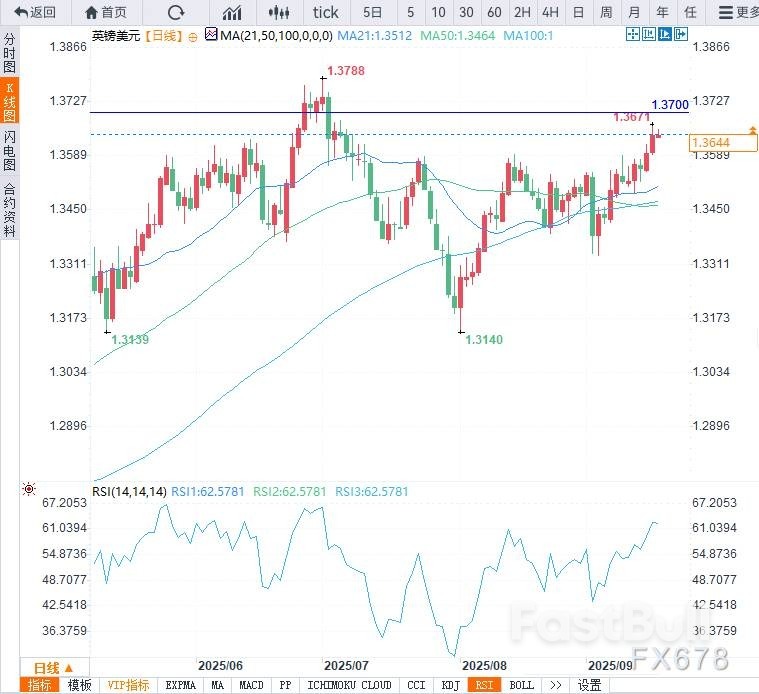Enable the MACD indicator
The image size is (759, 694).
[251, 685]
